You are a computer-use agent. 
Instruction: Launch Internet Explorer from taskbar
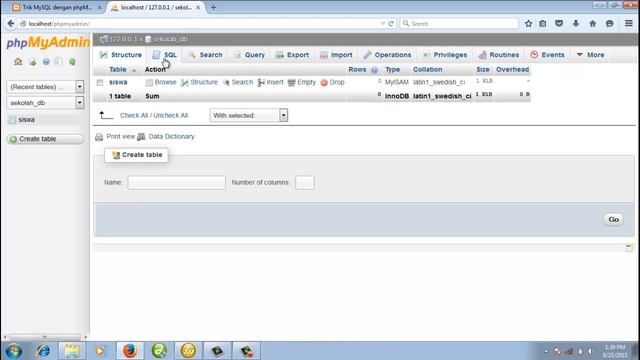click(43, 351)
